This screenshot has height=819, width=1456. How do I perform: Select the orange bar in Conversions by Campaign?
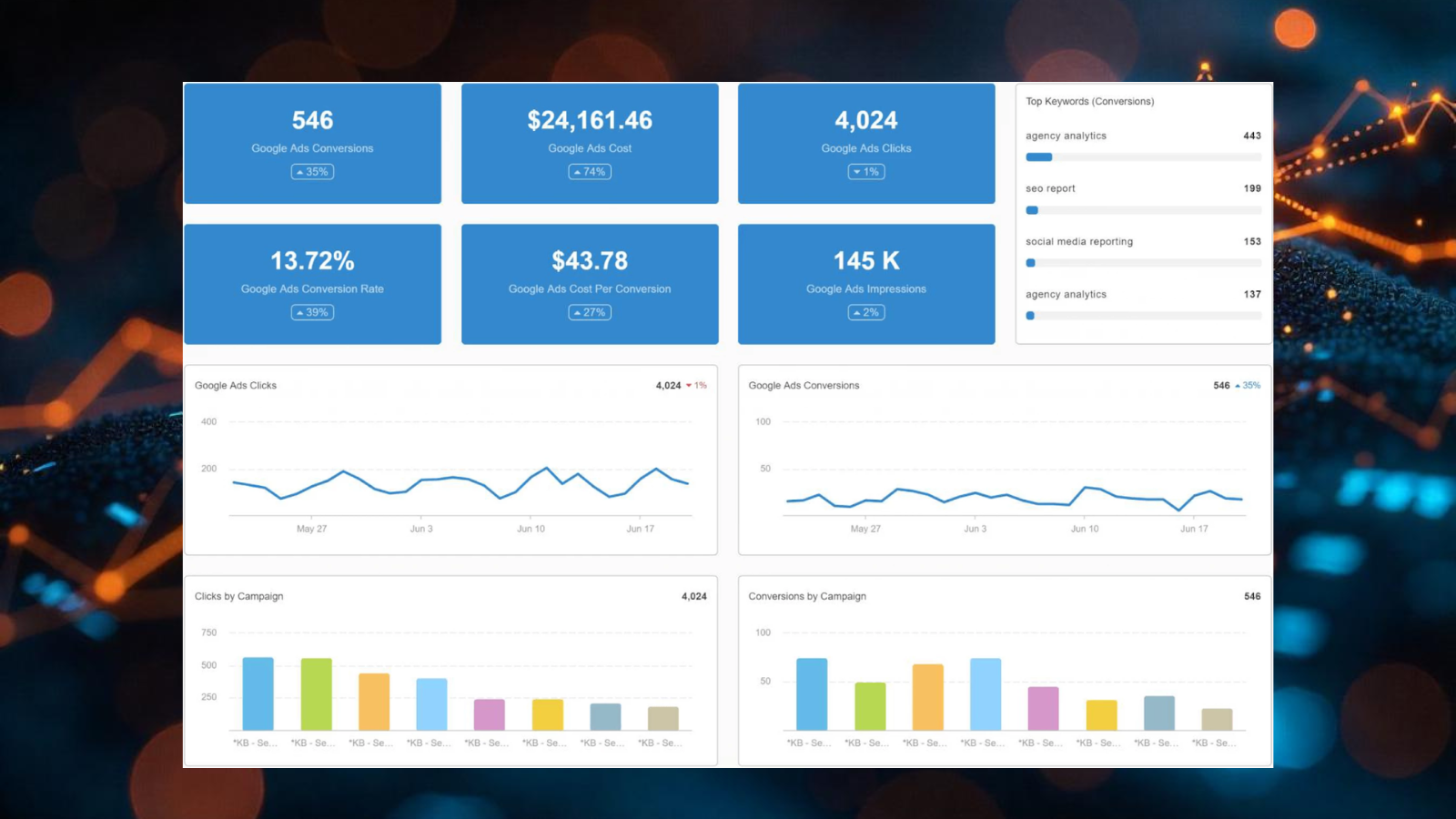click(928, 697)
